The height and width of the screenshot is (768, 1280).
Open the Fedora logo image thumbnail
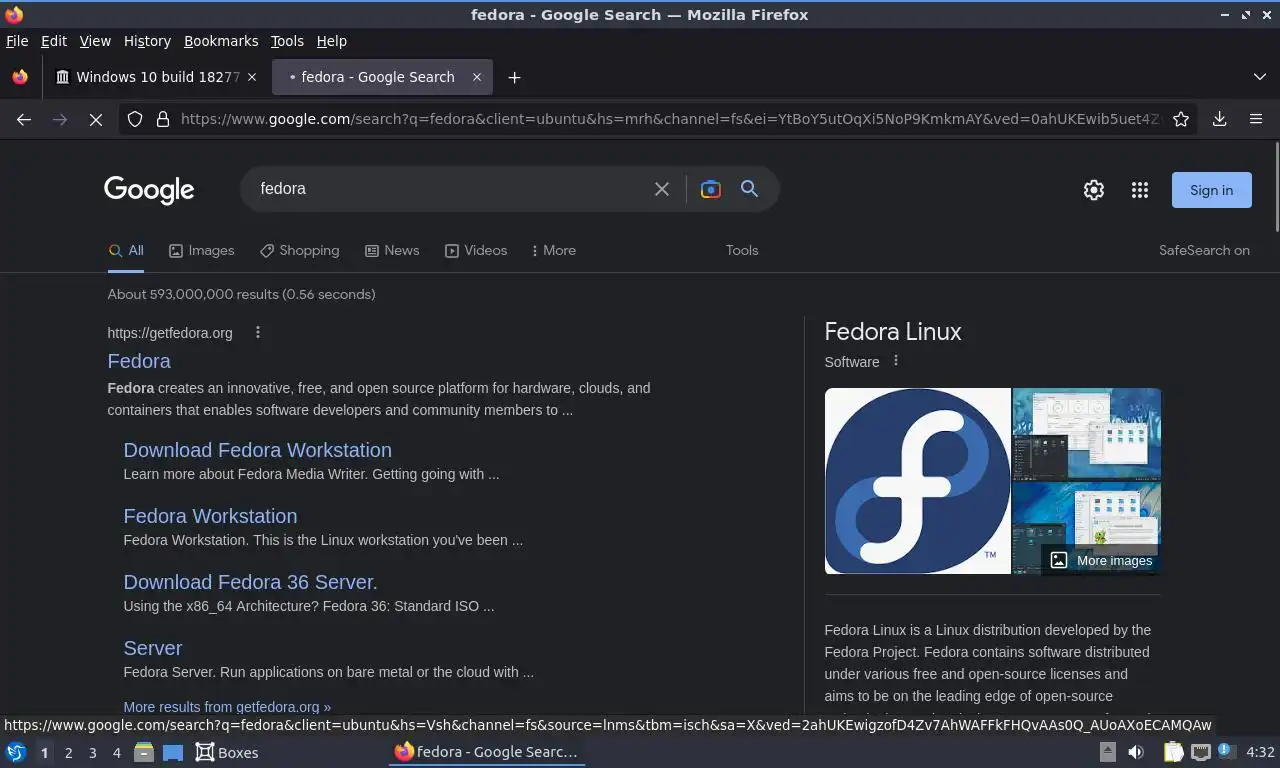click(x=917, y=481)
